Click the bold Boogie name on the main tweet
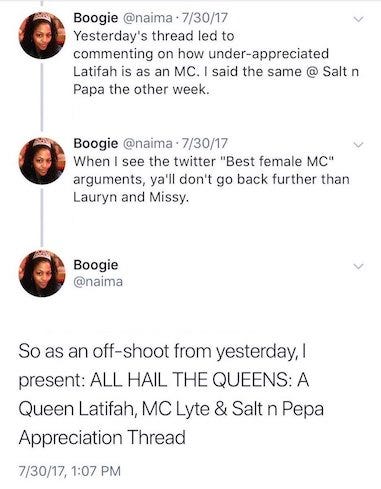Image resolution: width=381 pixels, height=489 pixels. (96, 265)
